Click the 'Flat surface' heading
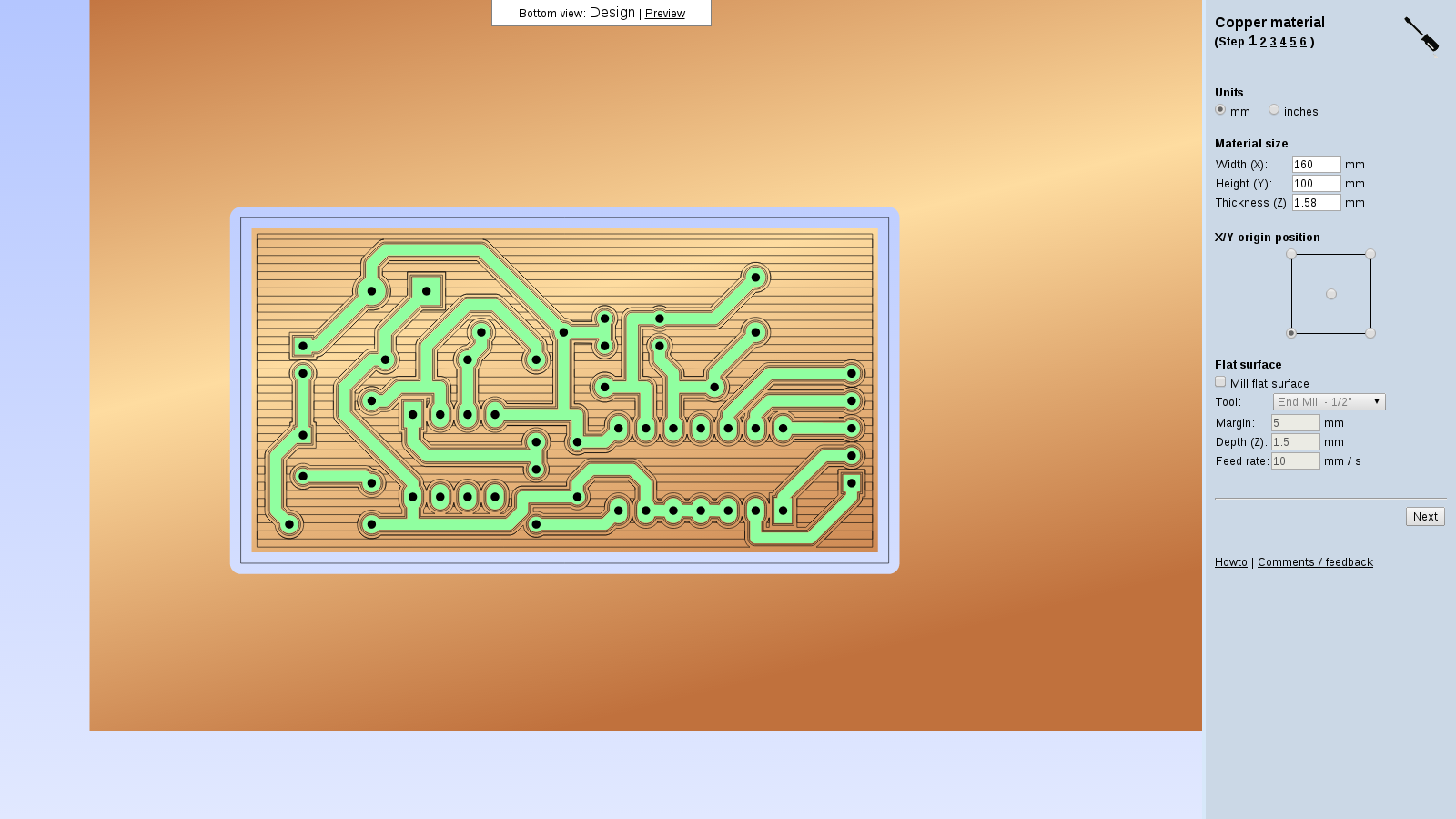The image size is (1456, 819). pos(1248,365)
